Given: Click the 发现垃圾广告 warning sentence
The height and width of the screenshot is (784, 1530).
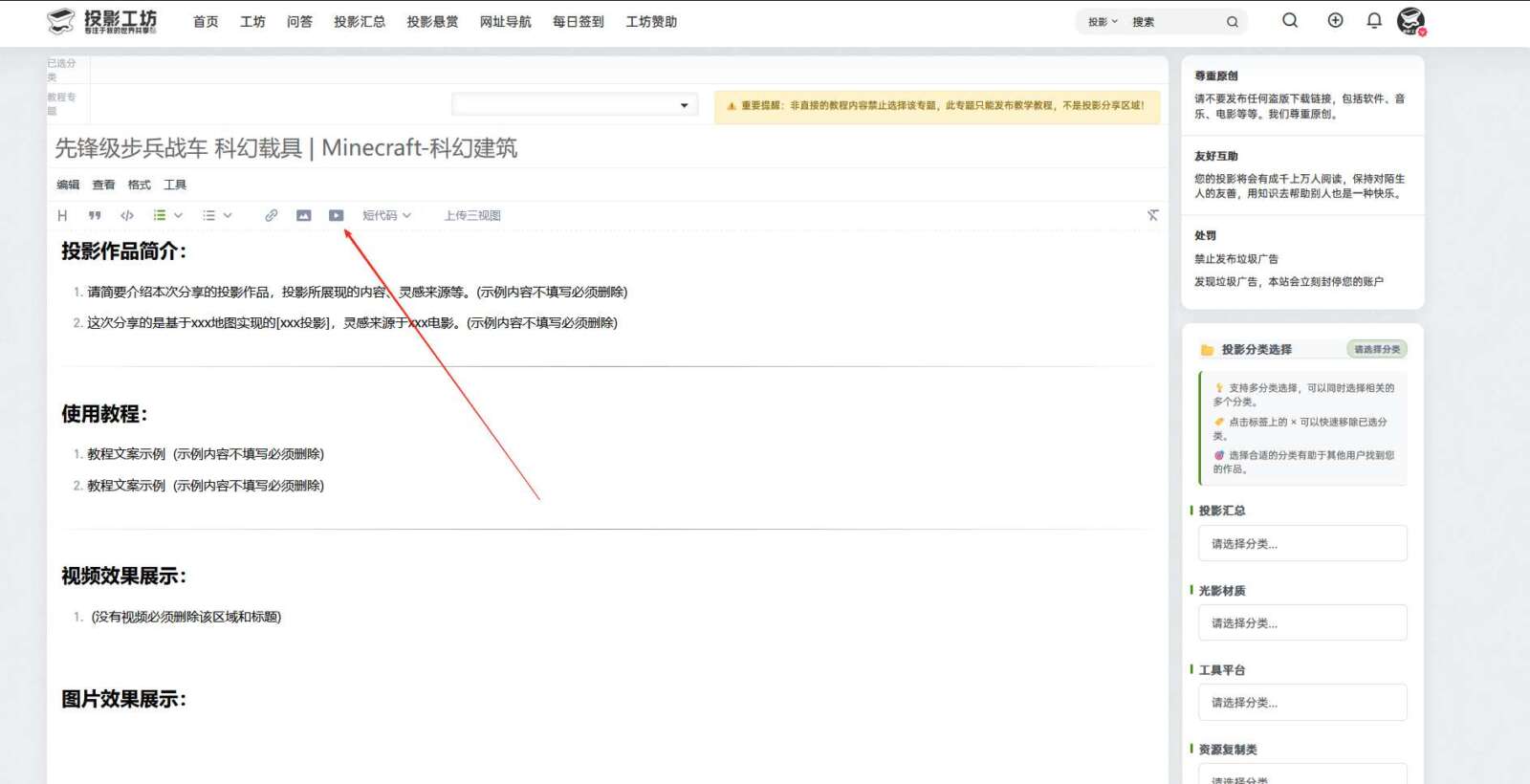Looking at the screenshot, I should [x=1288, y=282].
